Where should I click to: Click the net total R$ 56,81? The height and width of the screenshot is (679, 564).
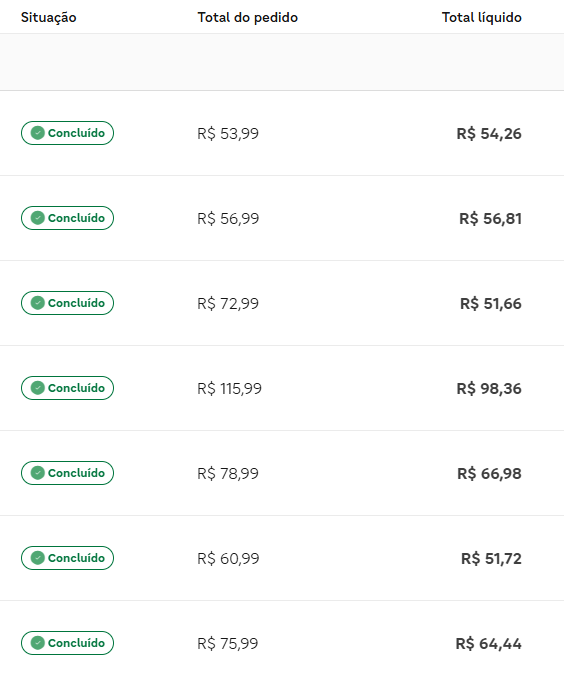point(490,218)
